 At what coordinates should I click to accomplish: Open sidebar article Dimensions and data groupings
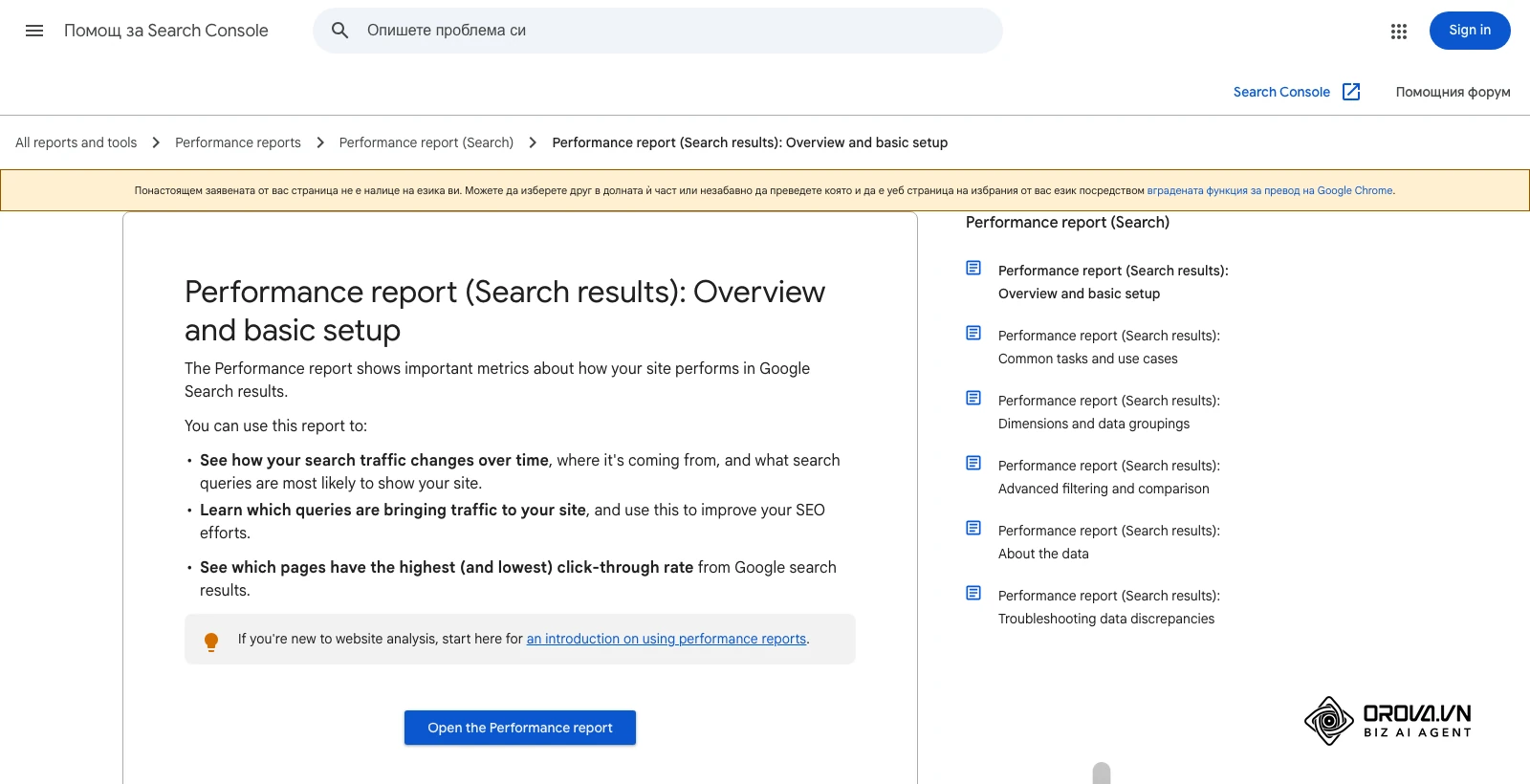(x=1109, y=412)
